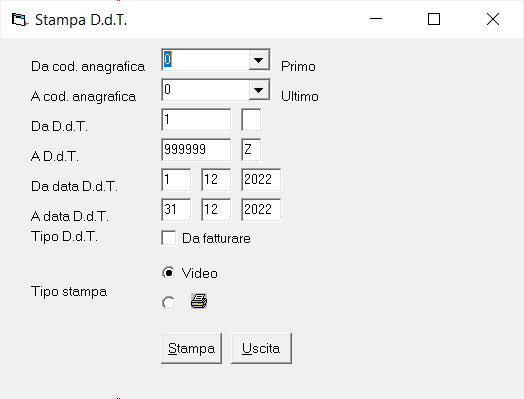Maximize the Stampa D.d.T. window
524x399 pixels.
pos(434,19)
